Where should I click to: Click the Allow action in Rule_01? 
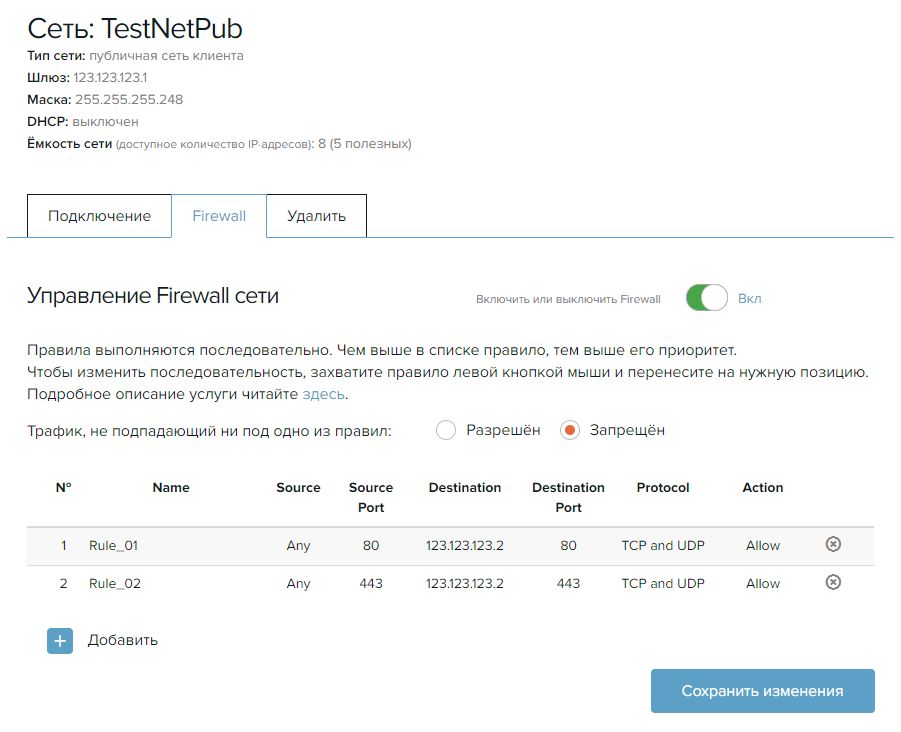pyautogui.click(x=763, y=546)
